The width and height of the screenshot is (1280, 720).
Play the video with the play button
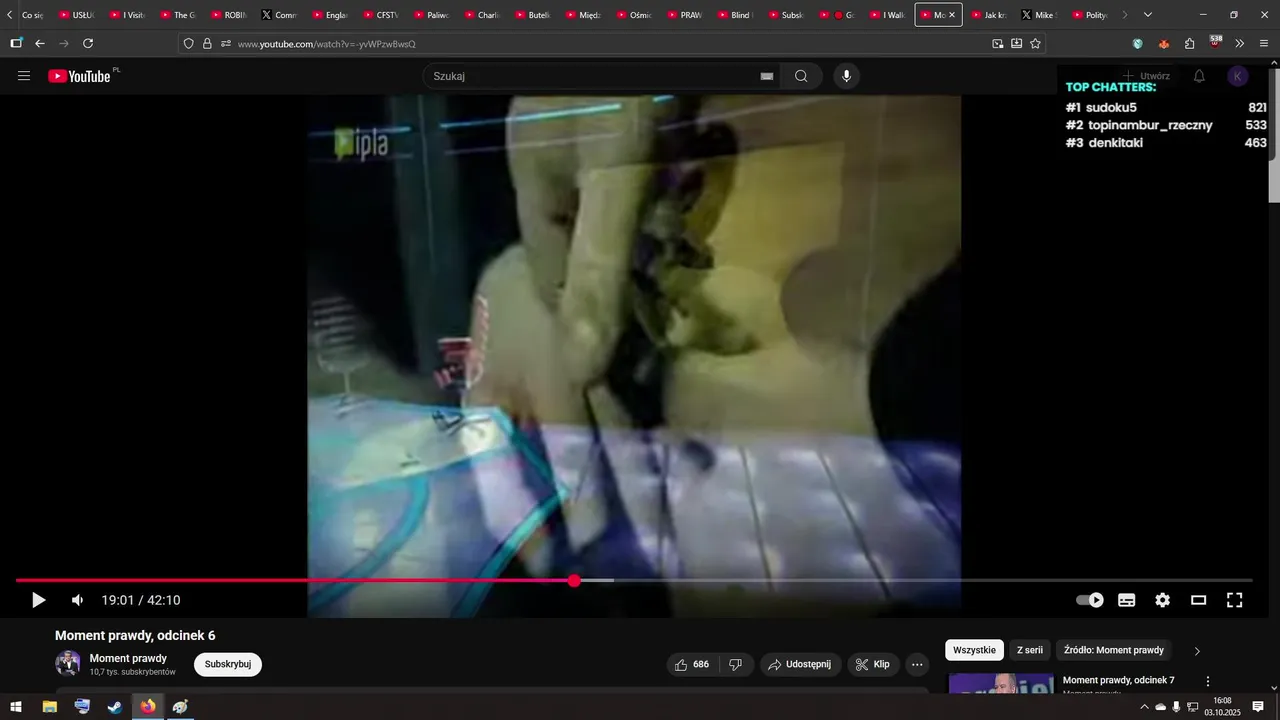(x=38, y=600)
